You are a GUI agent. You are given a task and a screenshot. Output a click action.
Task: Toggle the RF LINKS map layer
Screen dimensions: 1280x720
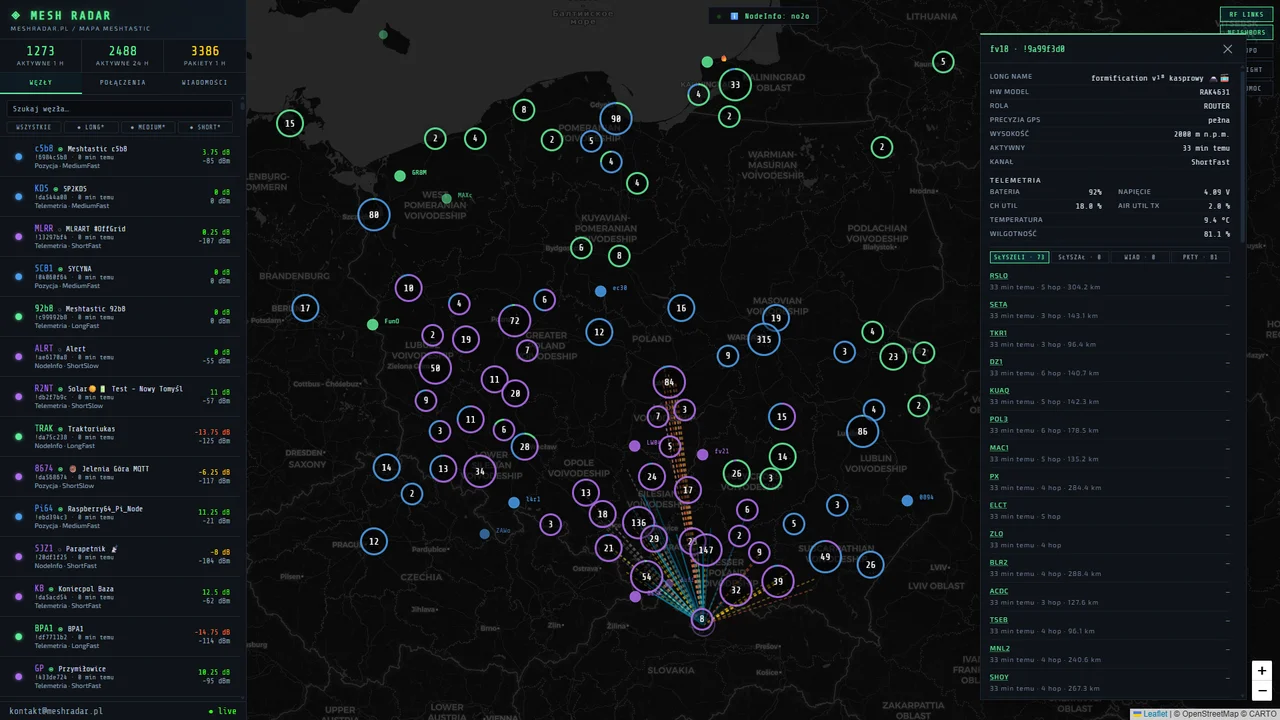point(1246,14)
